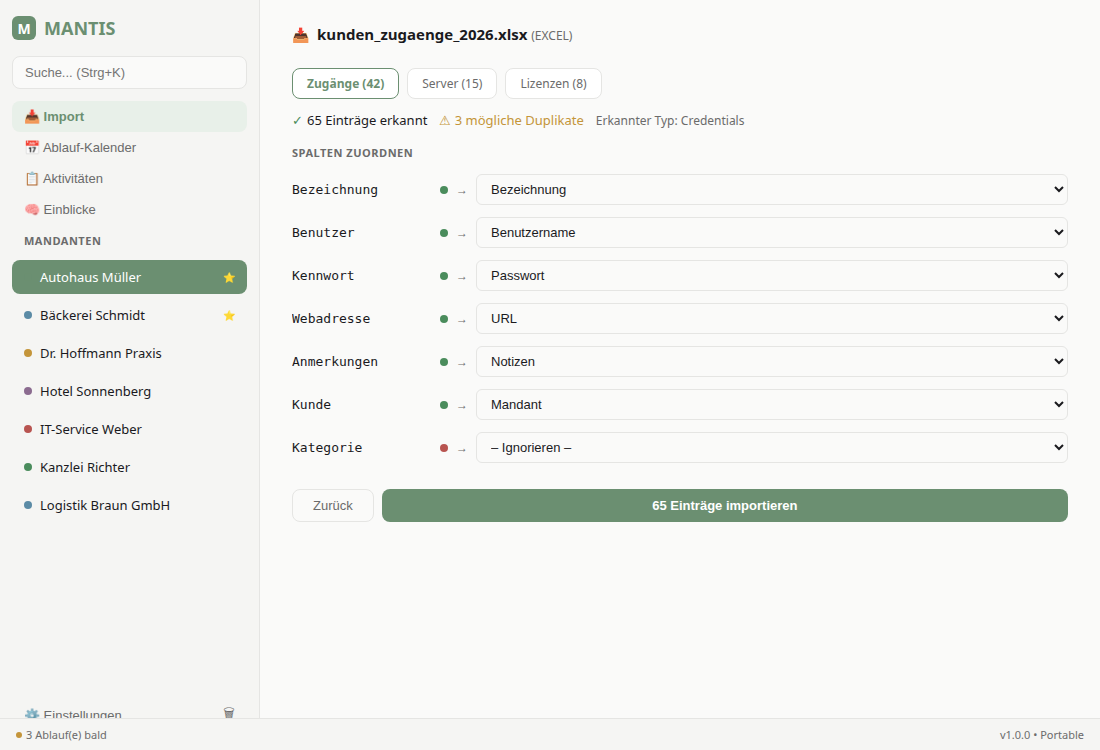Toggle favorite star for Bäckerei Schmidt
The width and height of the screenshot is (1100, 750).
(229, 316)
